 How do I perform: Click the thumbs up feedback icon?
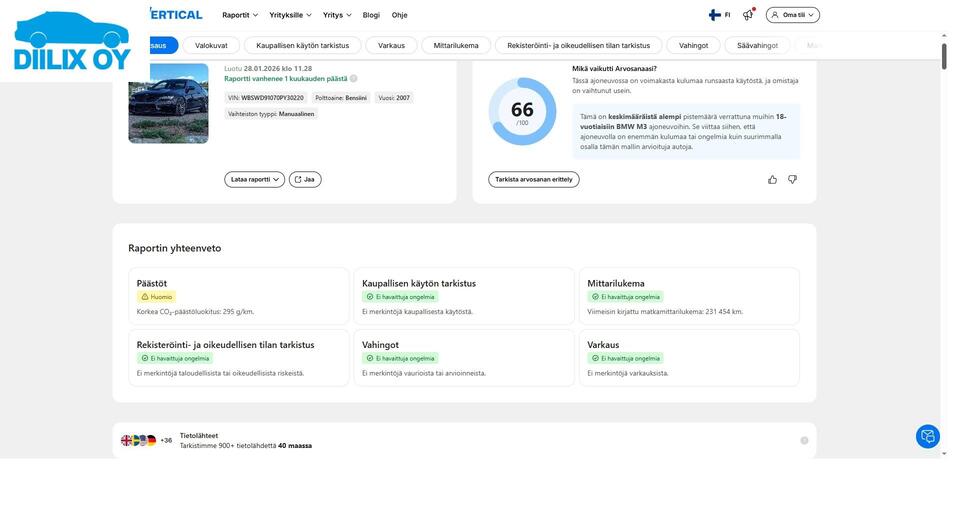(772, 179)
